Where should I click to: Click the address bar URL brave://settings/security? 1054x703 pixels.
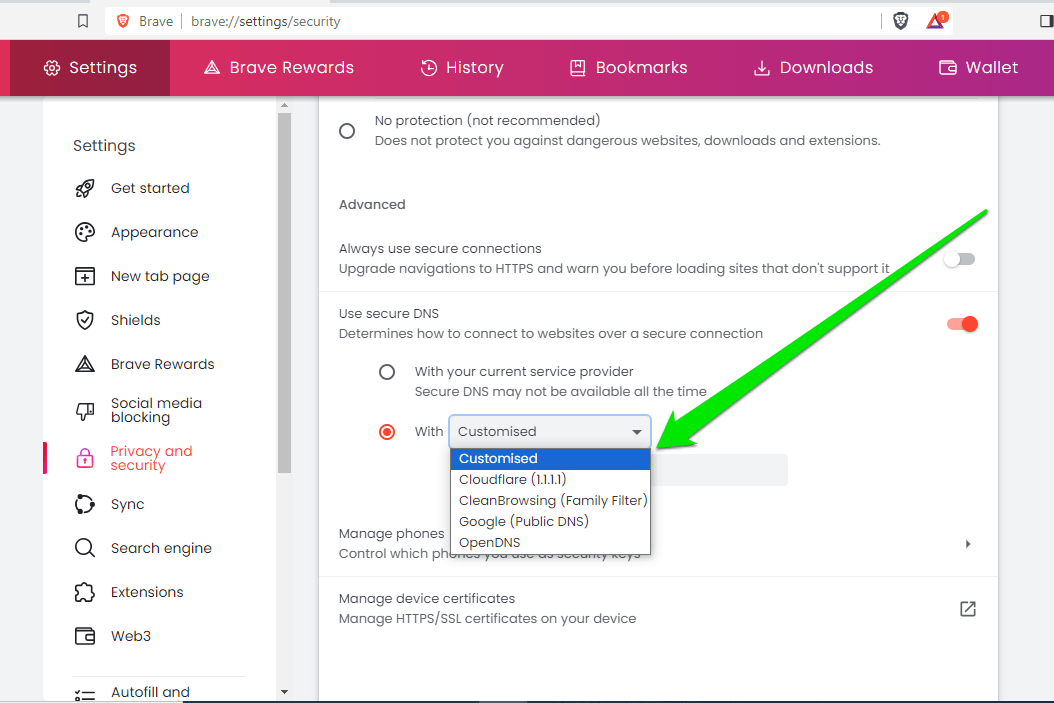(266, 22)
